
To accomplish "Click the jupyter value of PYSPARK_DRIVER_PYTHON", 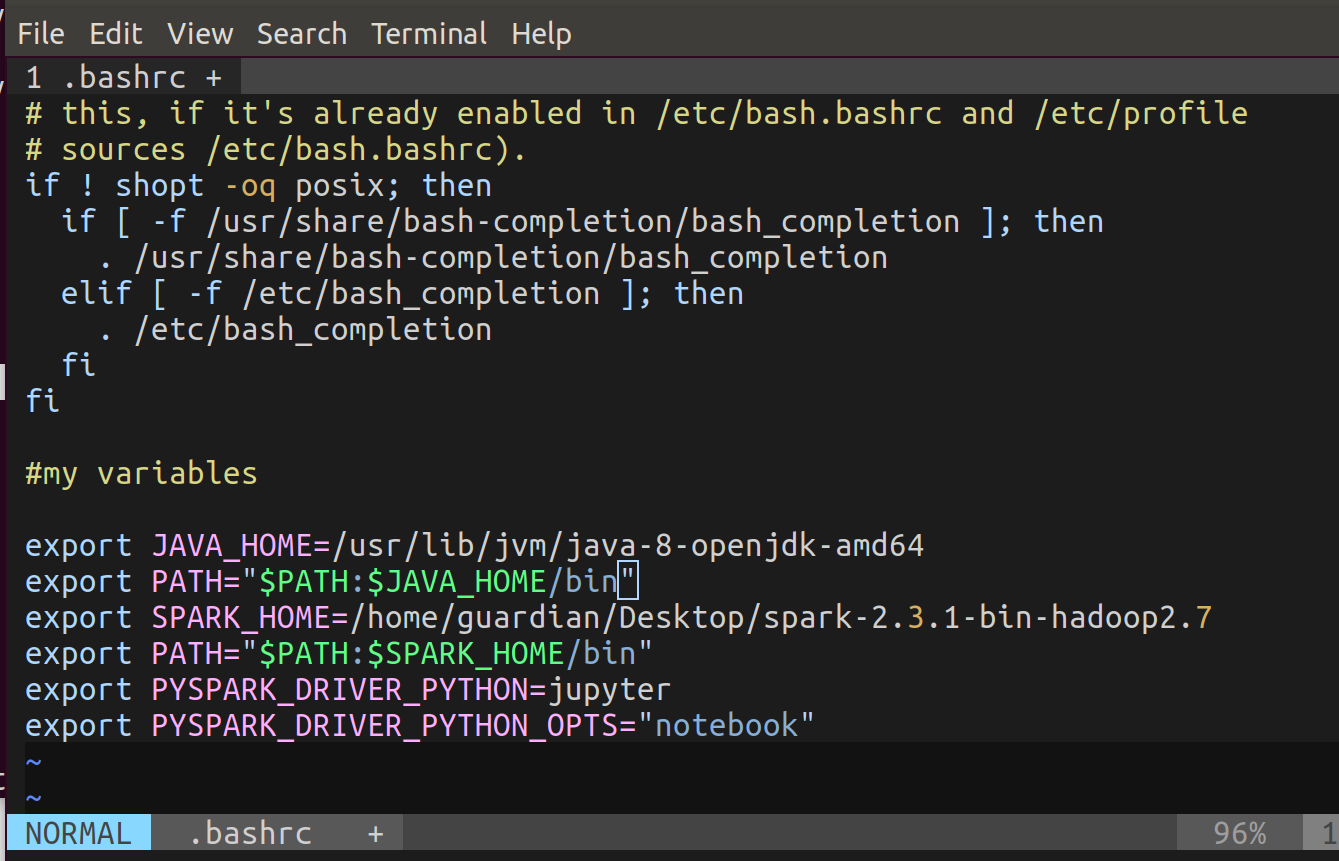I will pyautogui.click(x=610, y=690).
